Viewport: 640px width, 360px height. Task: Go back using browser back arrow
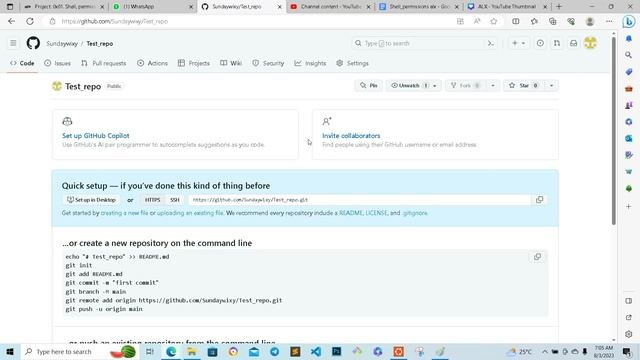(x=11, y=21)
